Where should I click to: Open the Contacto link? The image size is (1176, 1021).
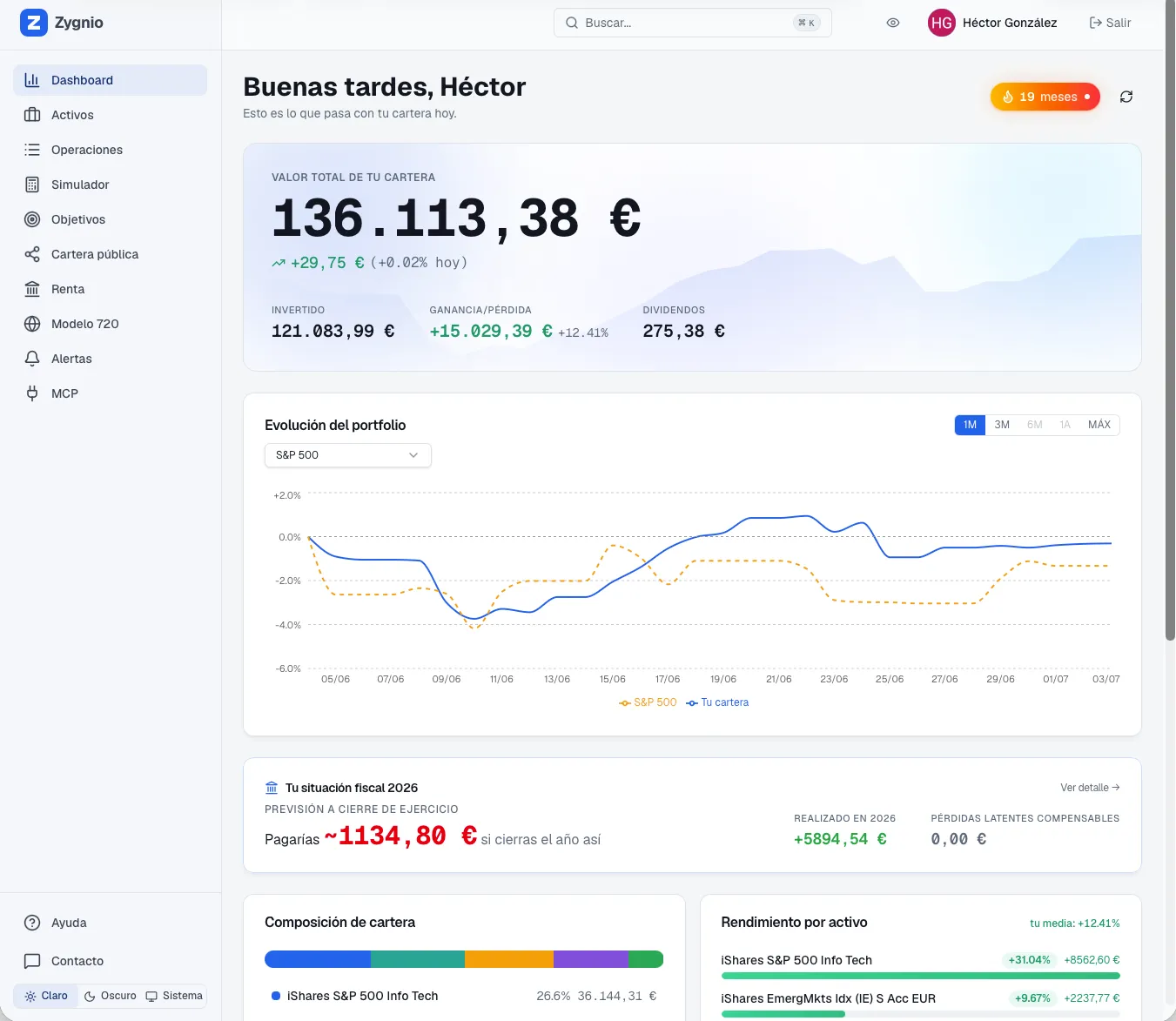coord(110,961)
